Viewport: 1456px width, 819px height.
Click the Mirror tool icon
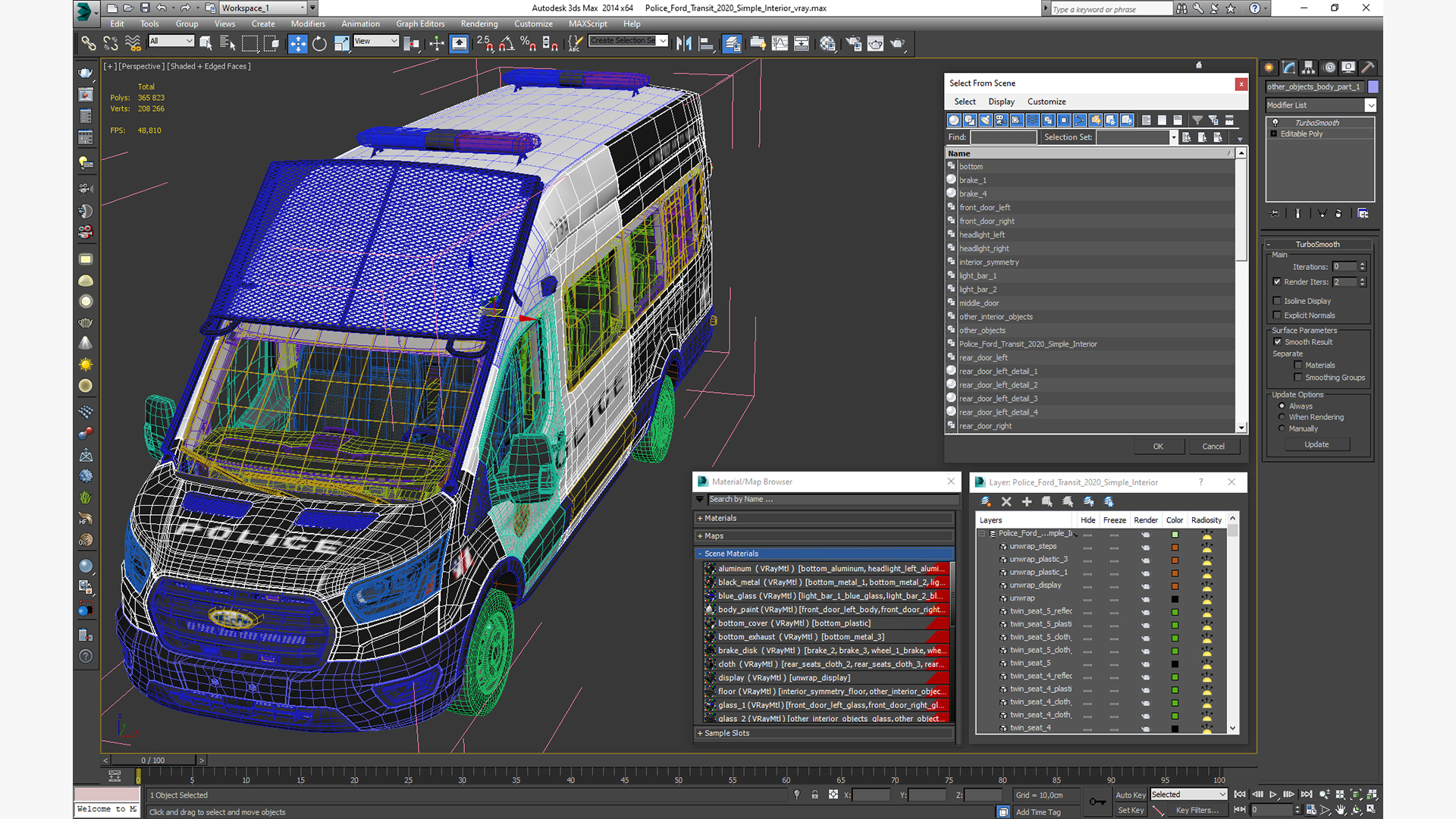point(684,44)
